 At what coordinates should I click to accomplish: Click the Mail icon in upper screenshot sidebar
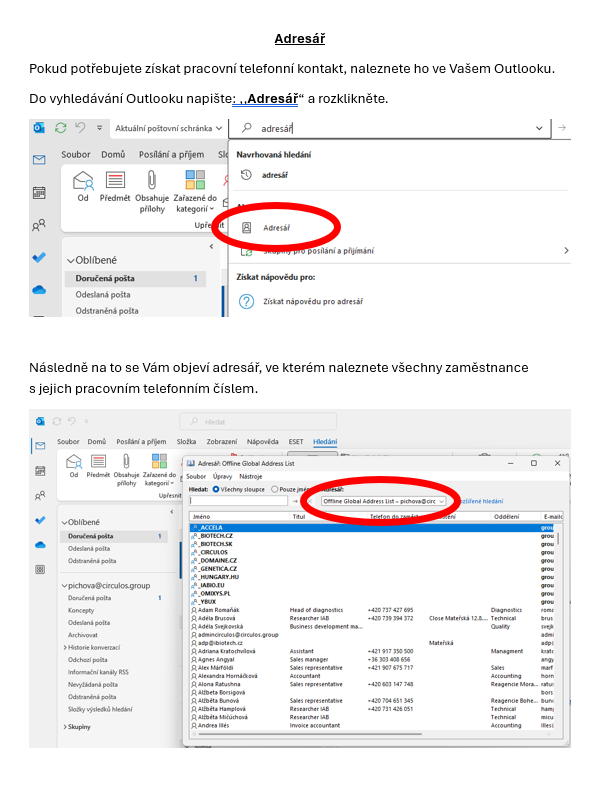[x=39, y=160]
